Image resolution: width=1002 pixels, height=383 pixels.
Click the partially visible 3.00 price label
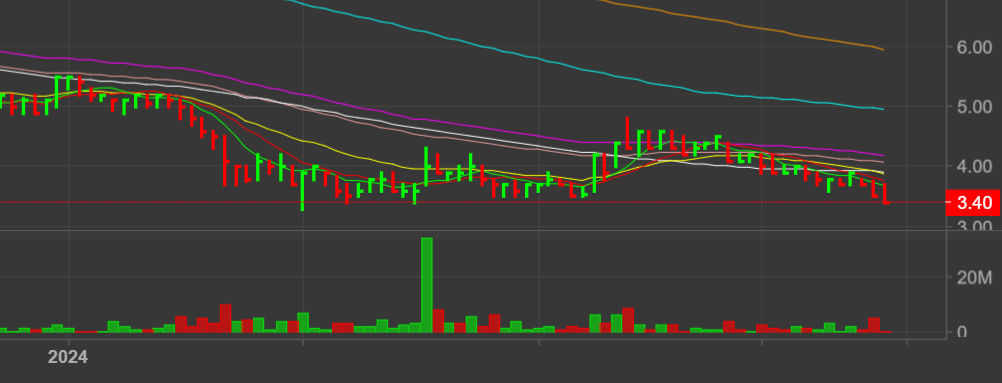[x=974, y=225]
